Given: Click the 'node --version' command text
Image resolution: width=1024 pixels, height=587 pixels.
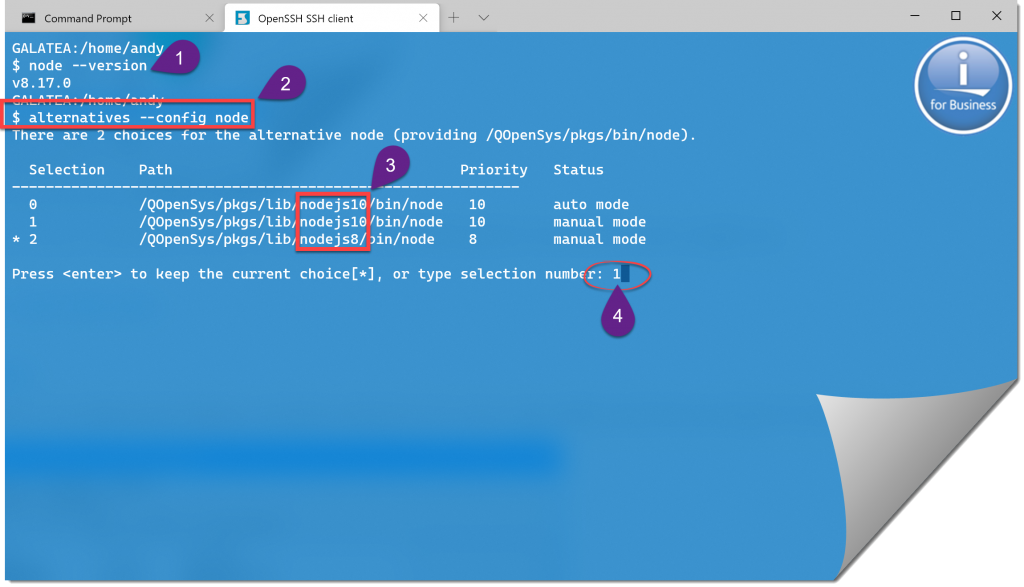Looking at the screenshot, I should tap(88, 65).
